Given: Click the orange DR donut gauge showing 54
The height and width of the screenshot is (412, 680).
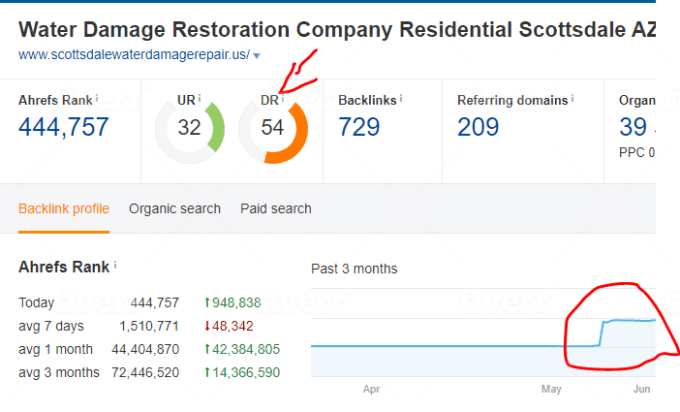Looking at the screenshot, I should tap(273, 128).
